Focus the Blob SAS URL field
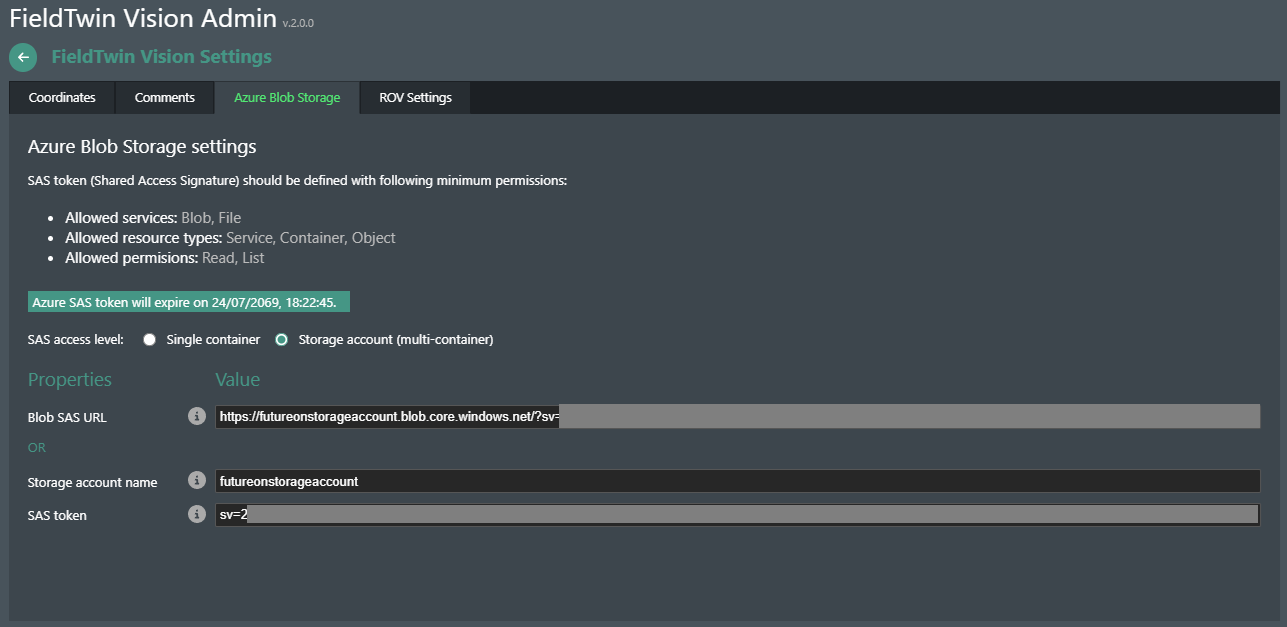Viewport: 1287px width, 627px height. click(x=738, y=416)
